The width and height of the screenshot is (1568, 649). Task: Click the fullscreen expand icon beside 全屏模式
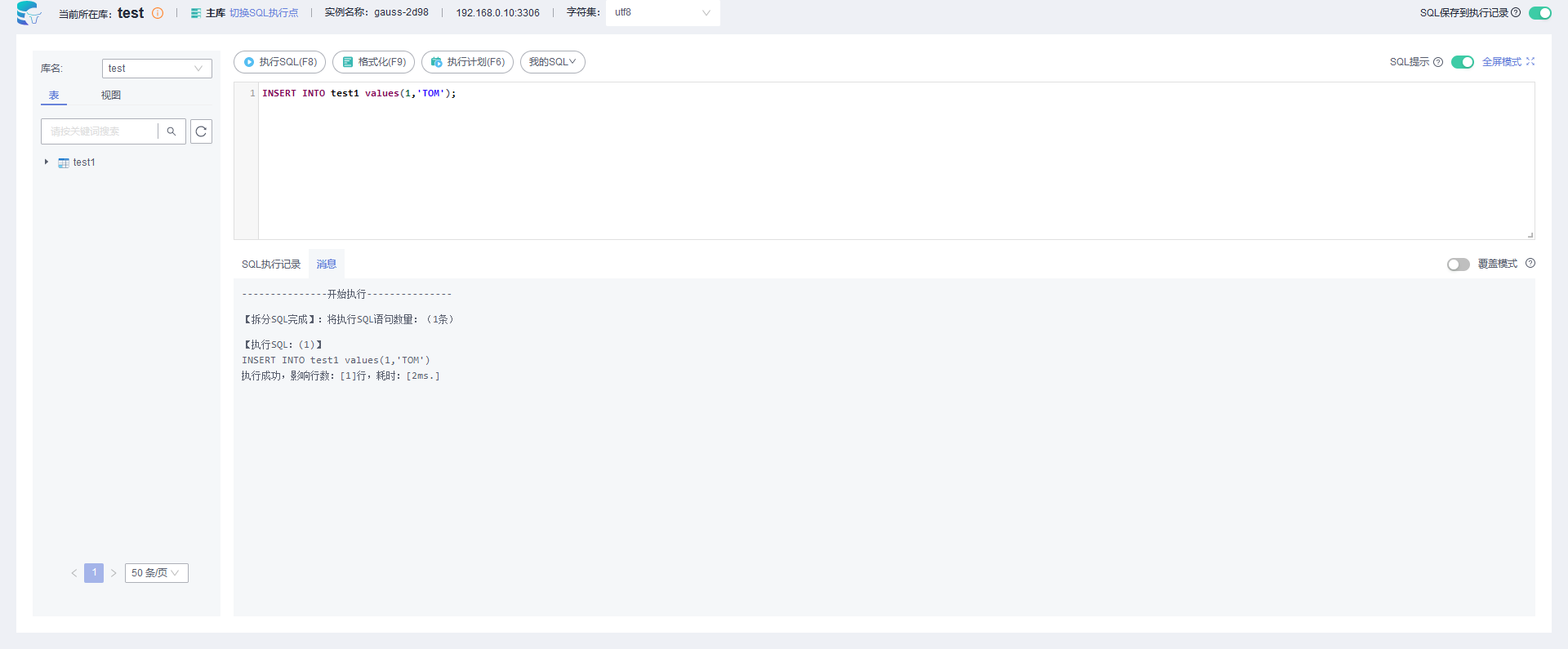click(x=1530, y=61)
